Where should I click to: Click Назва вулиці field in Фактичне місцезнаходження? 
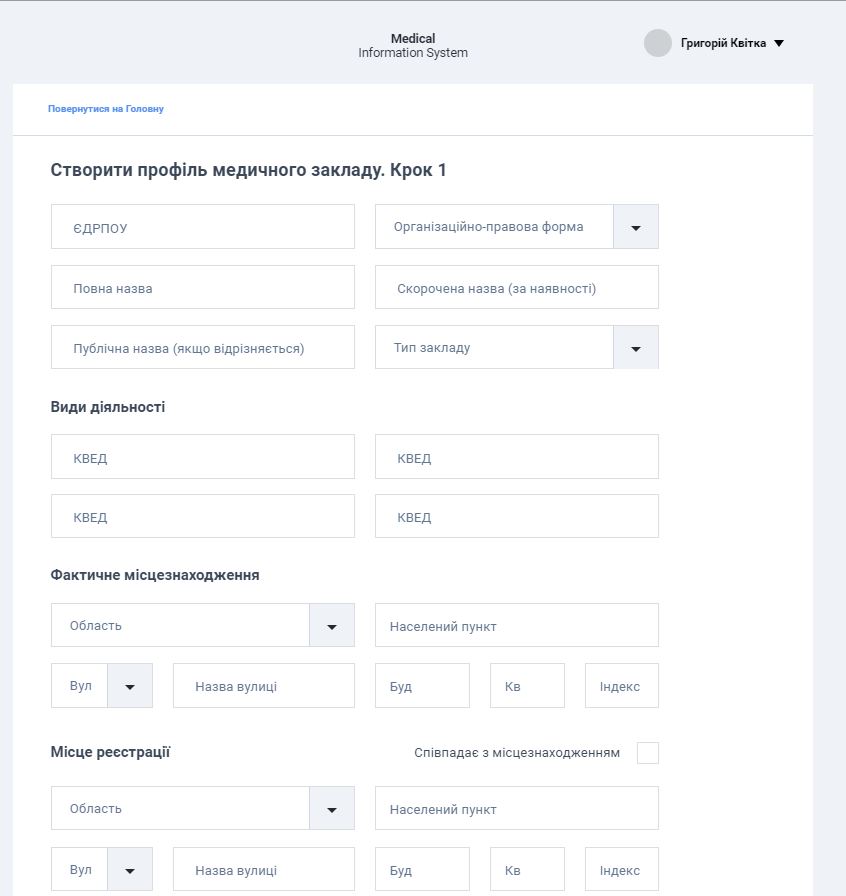(x=264, y=686)
